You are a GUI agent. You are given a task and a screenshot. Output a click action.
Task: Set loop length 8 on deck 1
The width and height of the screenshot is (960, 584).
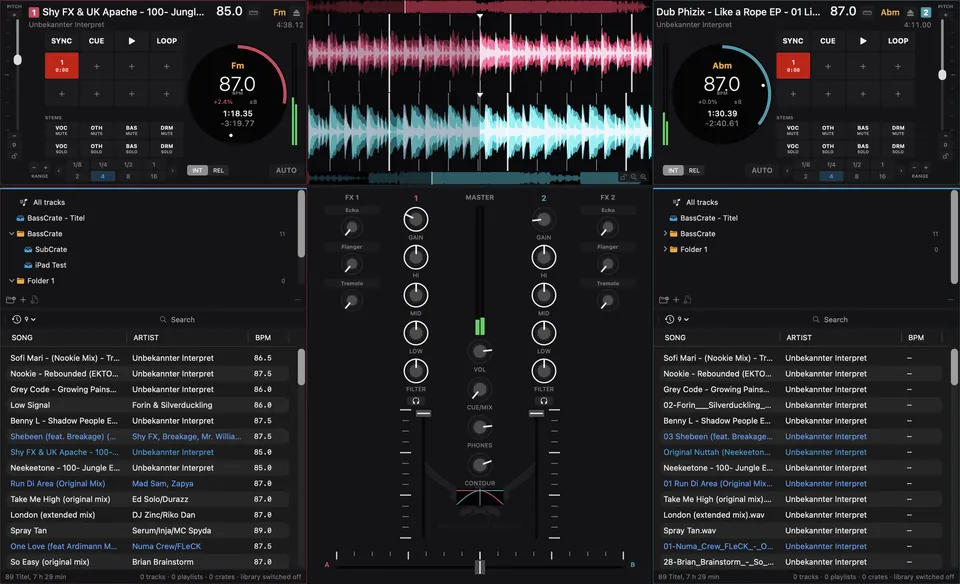[128, 176]
